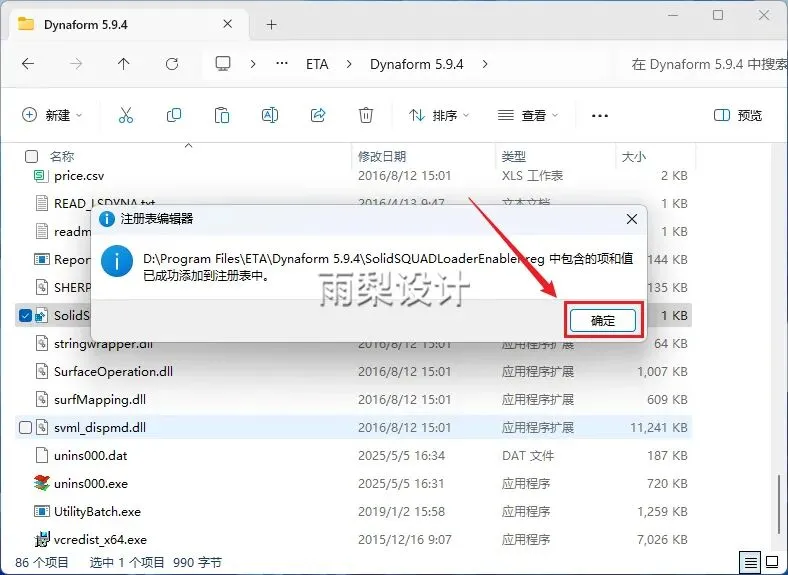
Task: Click the This PC monitor icon
Action: click(x=223, y=63)
